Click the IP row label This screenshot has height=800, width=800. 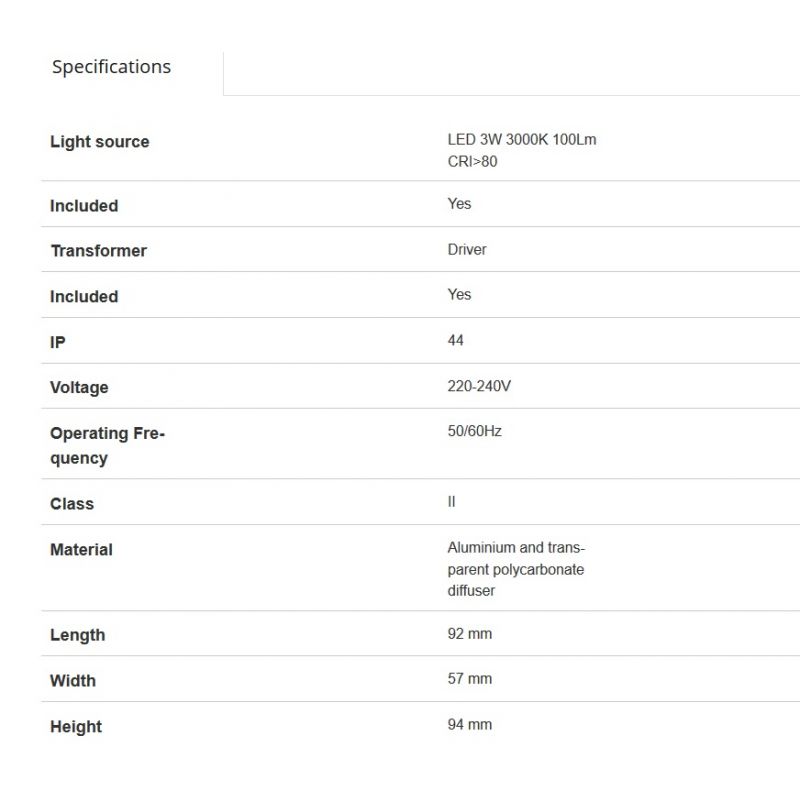click(57, 342)
